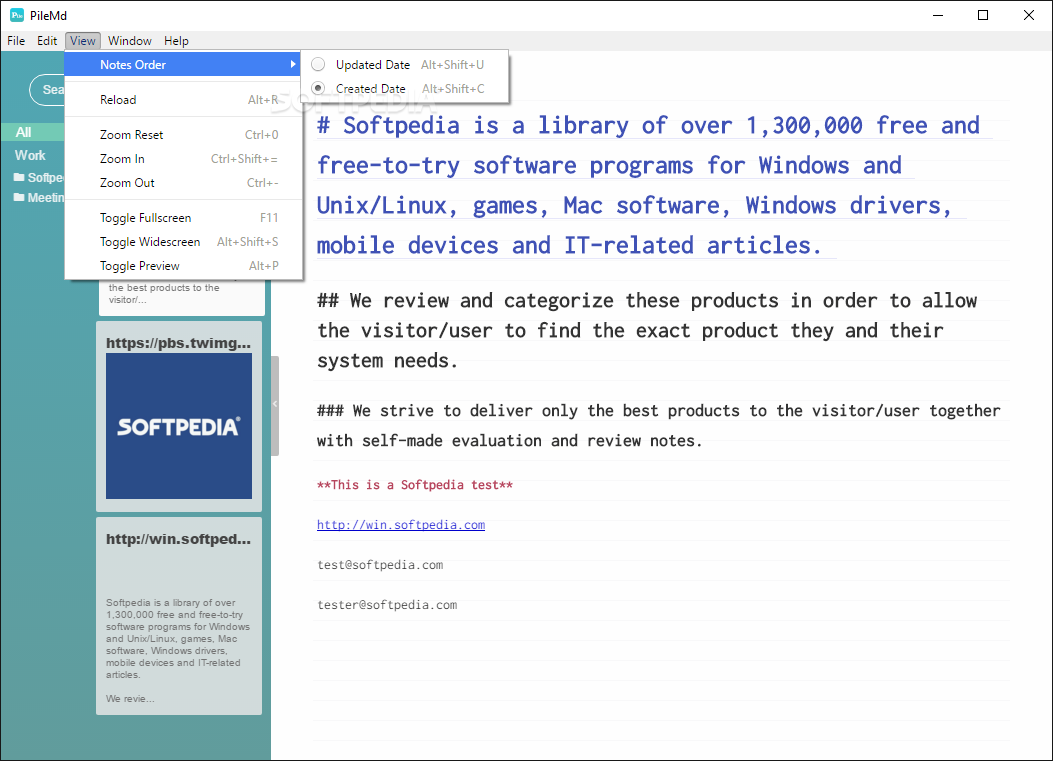The height and width of the screenshot is (761, 1053).
Task: Click the Softpedia folder icon
Action: 19,177
